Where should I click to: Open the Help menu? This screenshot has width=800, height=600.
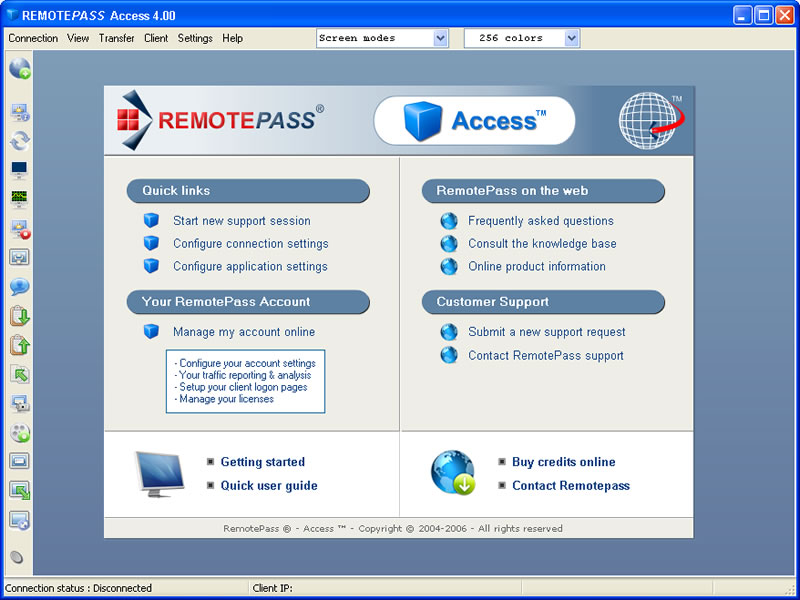pyautogui.click(x=232, y=38)
